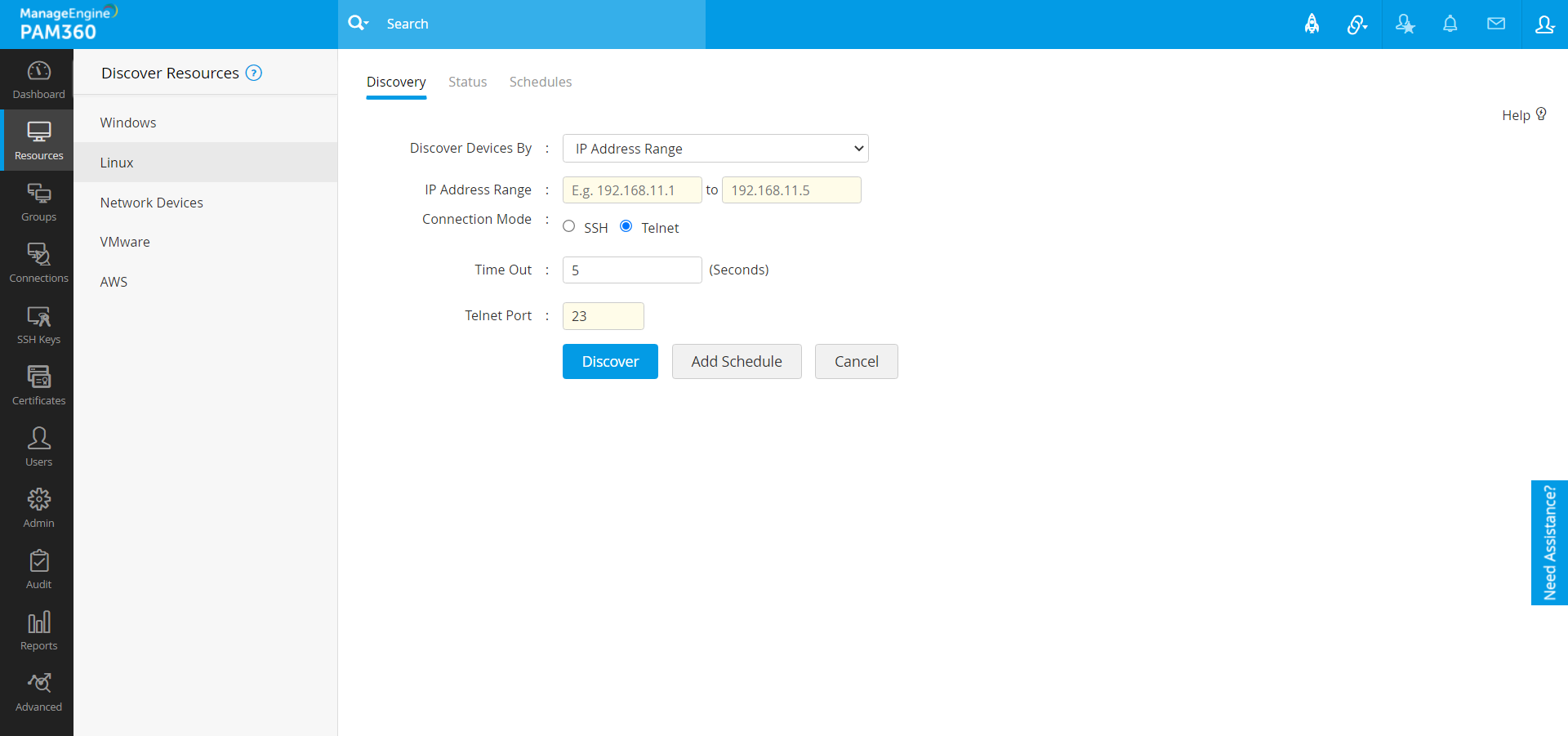The width and height of the screenshot is (1568, 736).
Task: Go to Groups section icon
Action: [38, 194]
